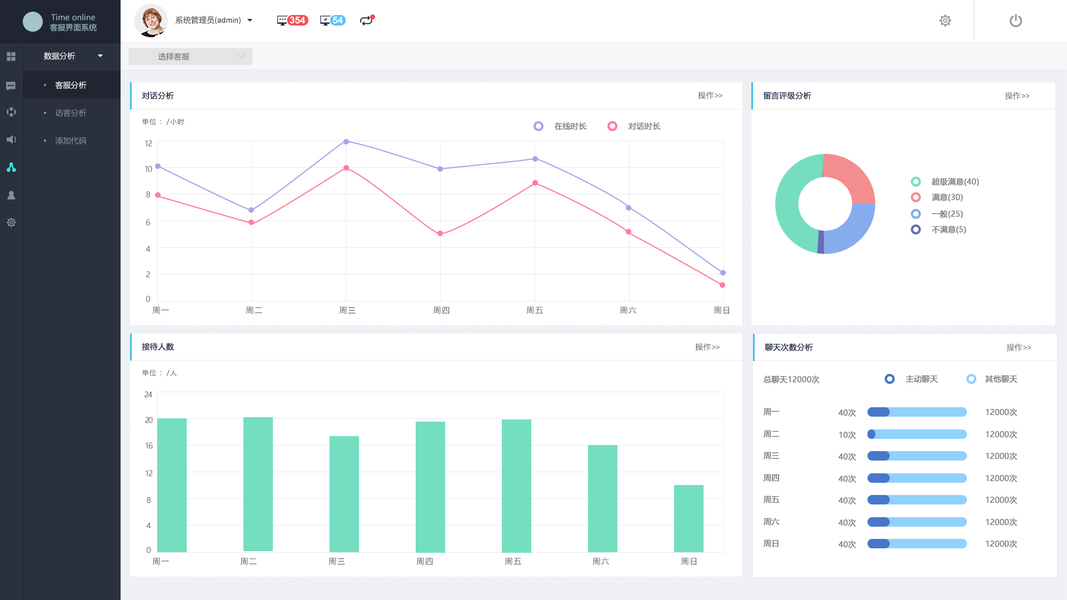Screen dimensions: 1067x600
Task: Click the 聊天次数分析 panel title
Action: coord(789,348)
